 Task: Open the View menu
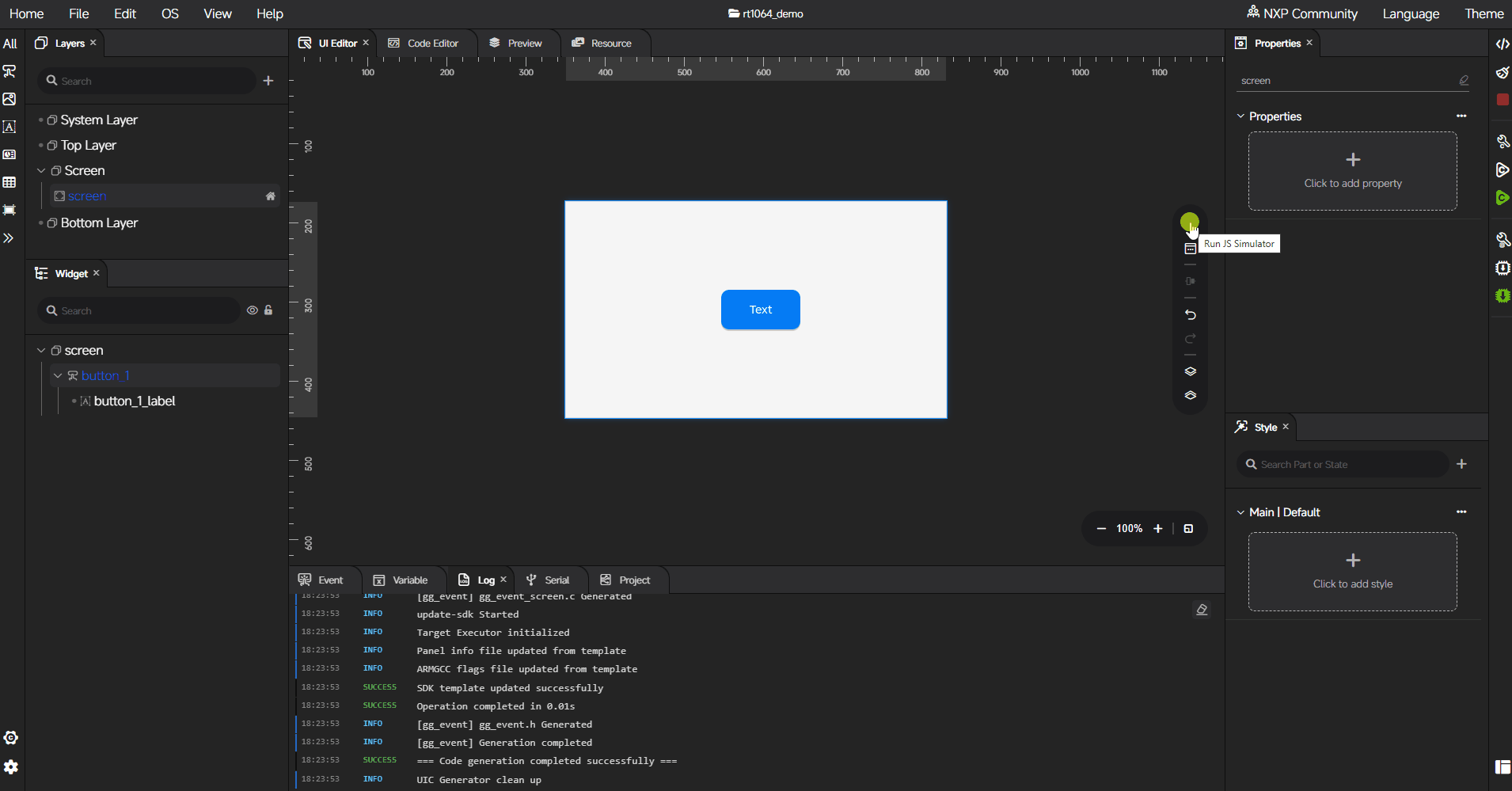(217, 13)
